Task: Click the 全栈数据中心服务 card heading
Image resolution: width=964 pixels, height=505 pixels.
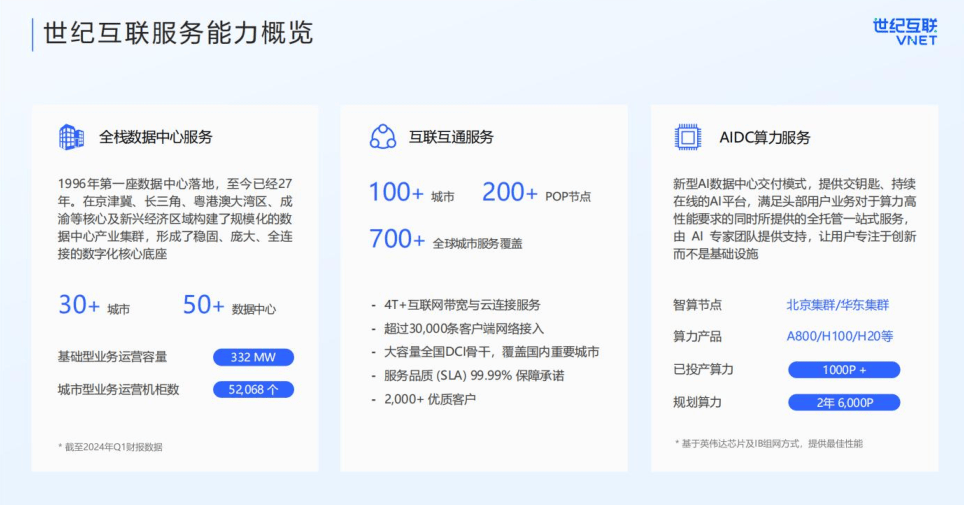Action: (x=156, y=138)
